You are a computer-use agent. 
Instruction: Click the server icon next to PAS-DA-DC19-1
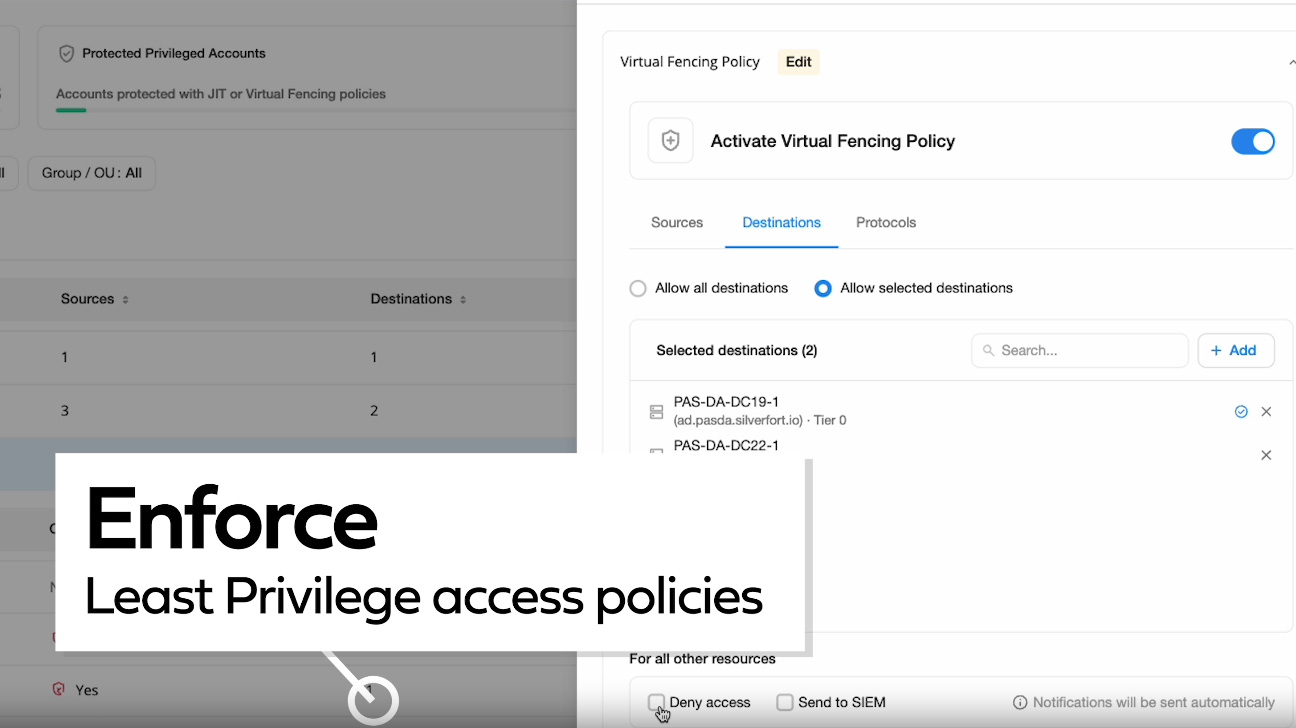656,411
